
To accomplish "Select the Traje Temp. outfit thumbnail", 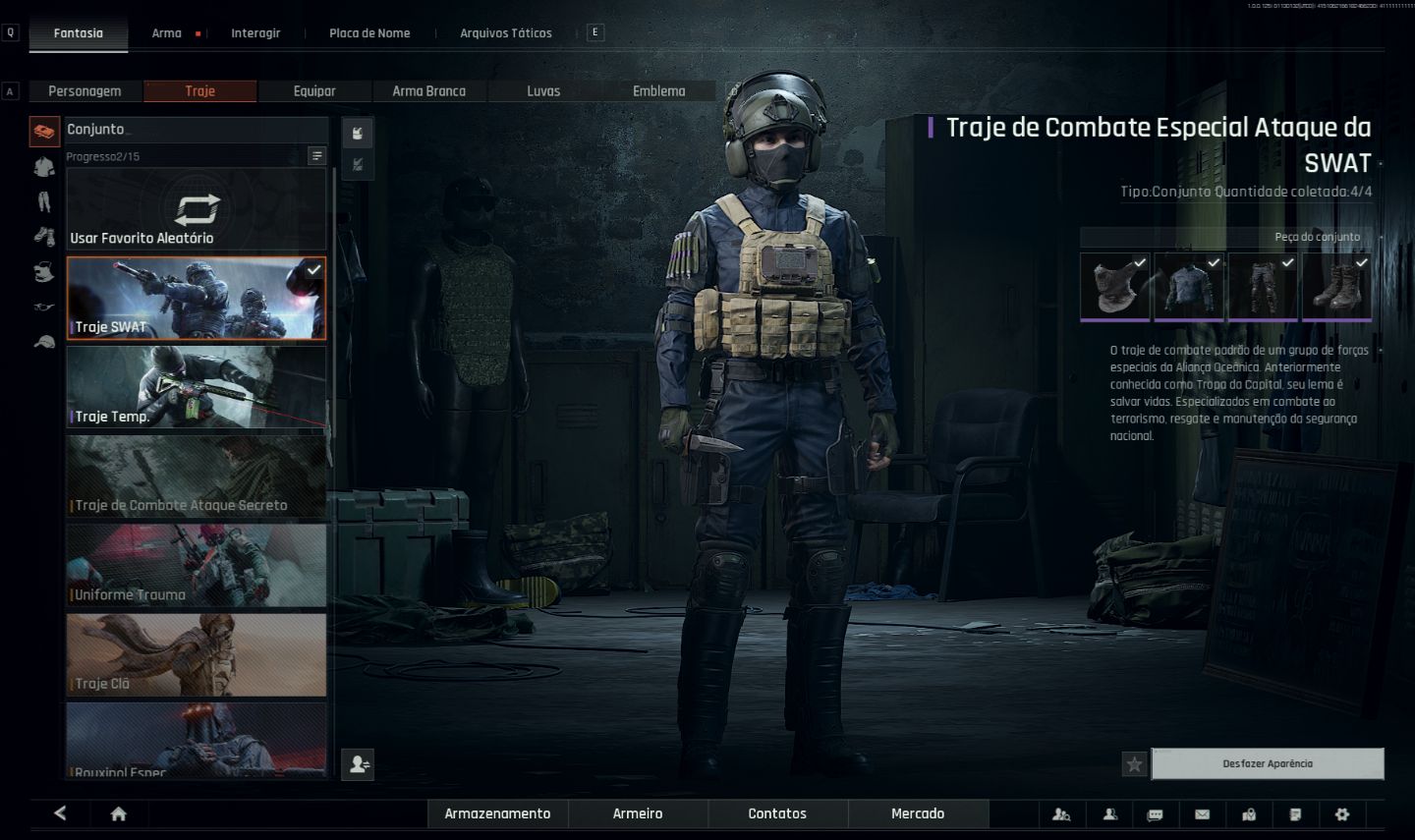I will click(x=197, y=387).
